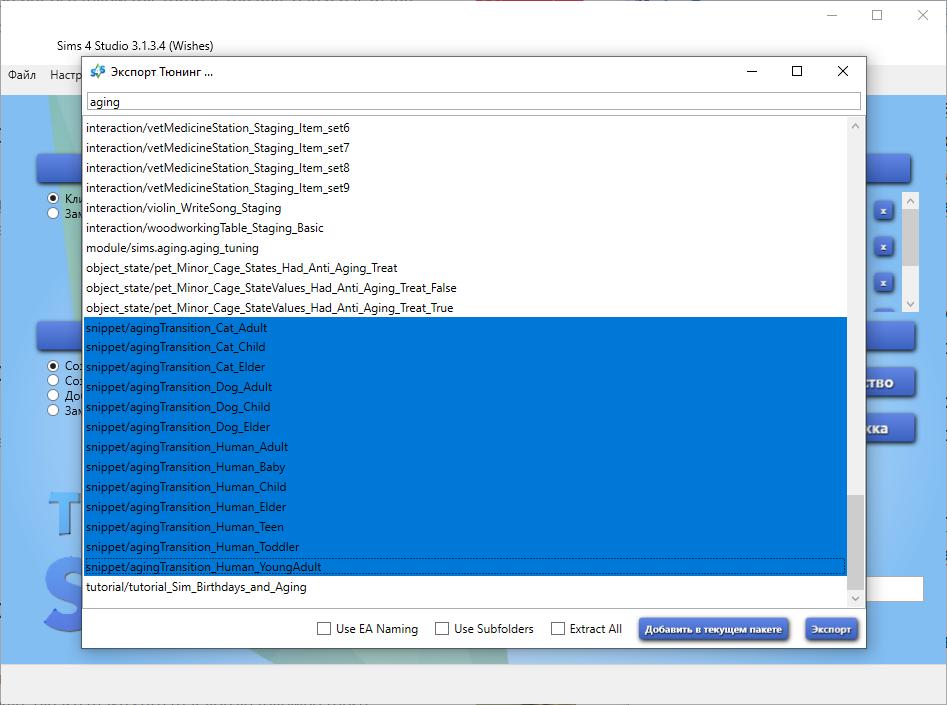Click Добавить в текущем пакете button
Screen dimensions: 947x705
point(714,629)
